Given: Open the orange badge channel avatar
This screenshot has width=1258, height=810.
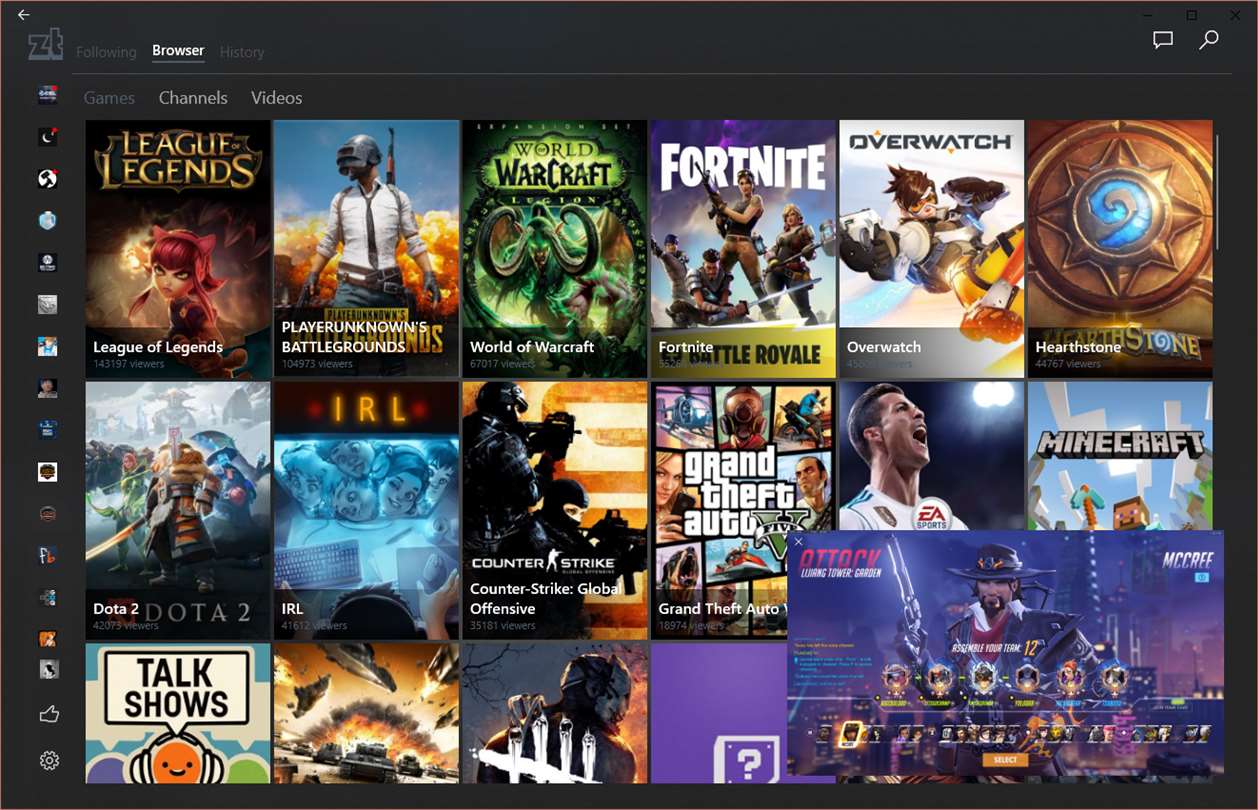Looking at the screenshot, I should (48, 471).
